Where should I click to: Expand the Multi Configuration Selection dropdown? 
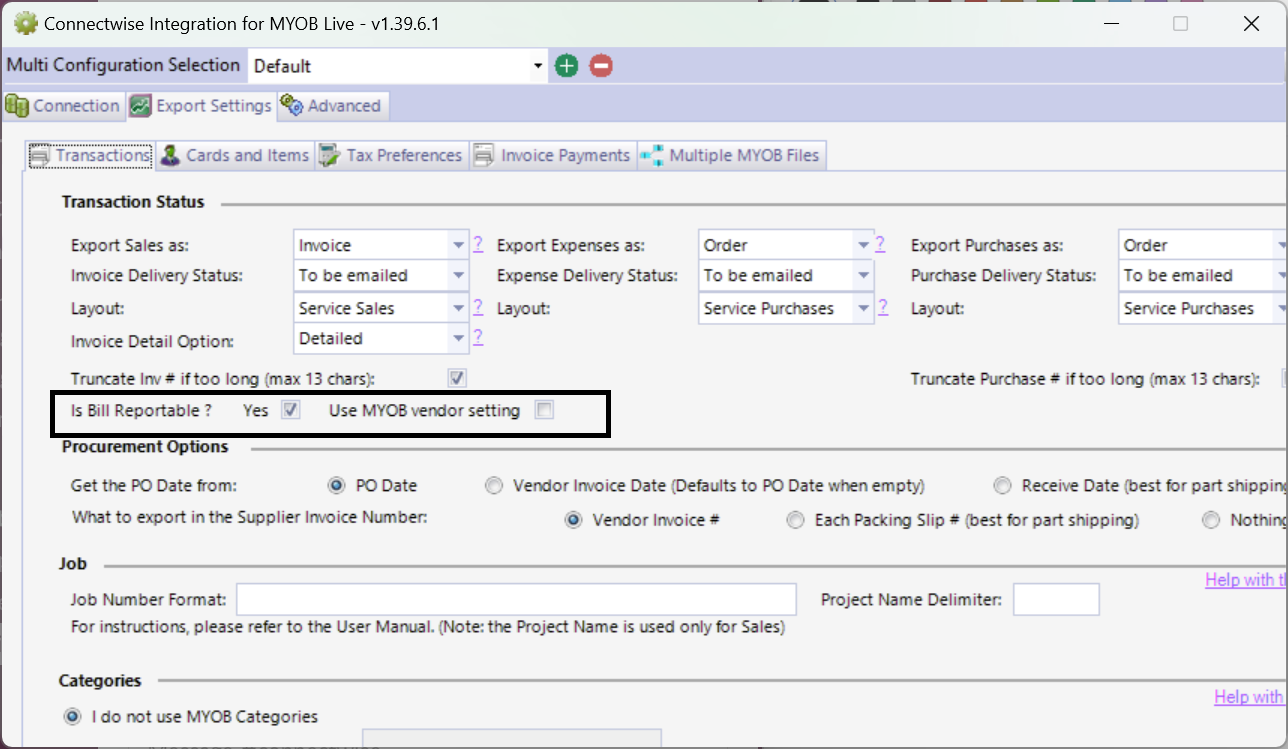538,66
